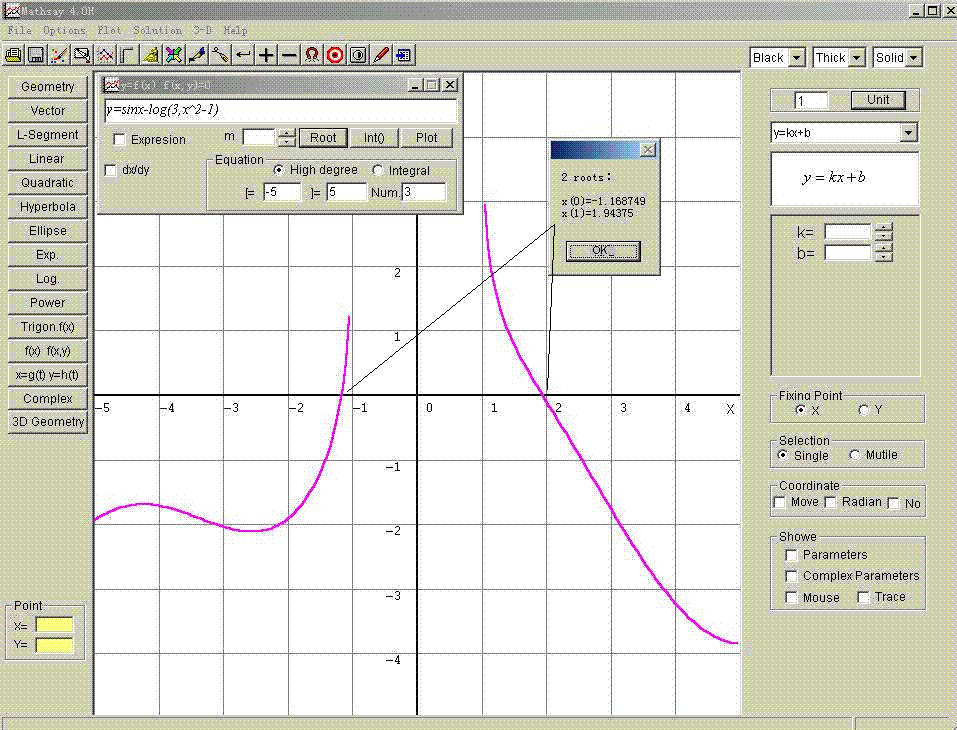Screen dimensions: 957x730
Task: Toggle the Expresion checkbox
Action: point(120,140)
